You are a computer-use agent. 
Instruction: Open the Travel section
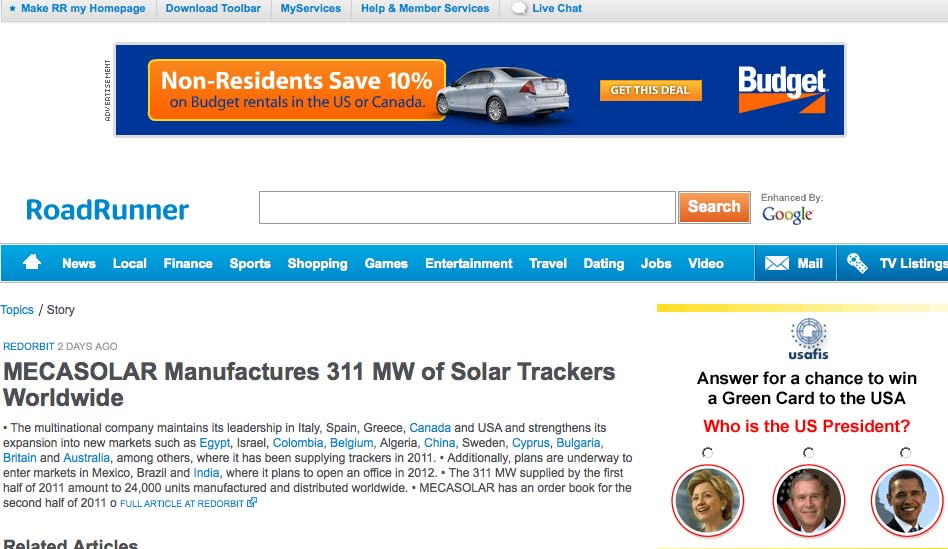[548, 264]
